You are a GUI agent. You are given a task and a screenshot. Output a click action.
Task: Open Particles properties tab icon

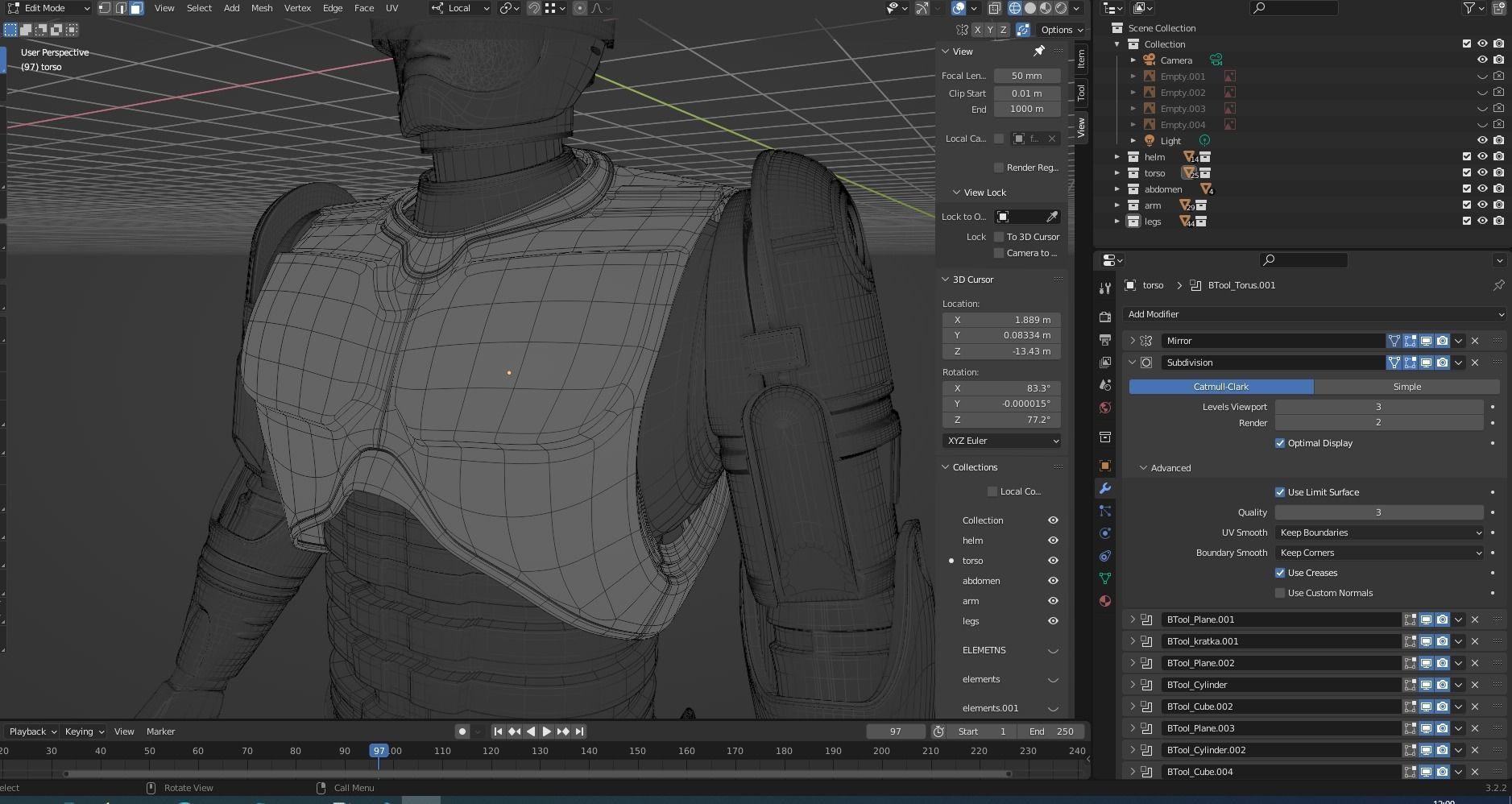coord(1105,511)
